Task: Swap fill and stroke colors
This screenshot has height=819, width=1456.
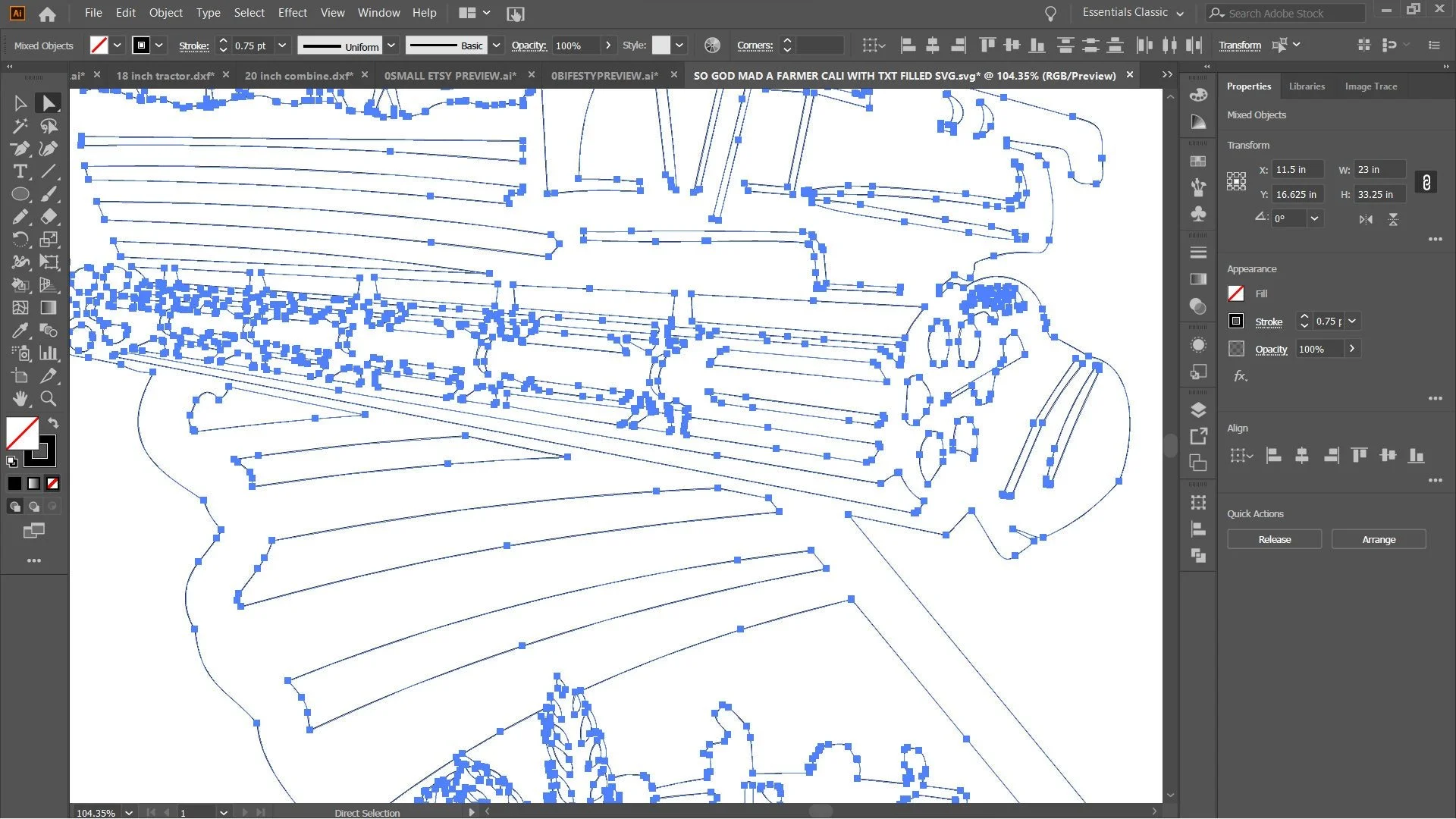Action: 53,423
